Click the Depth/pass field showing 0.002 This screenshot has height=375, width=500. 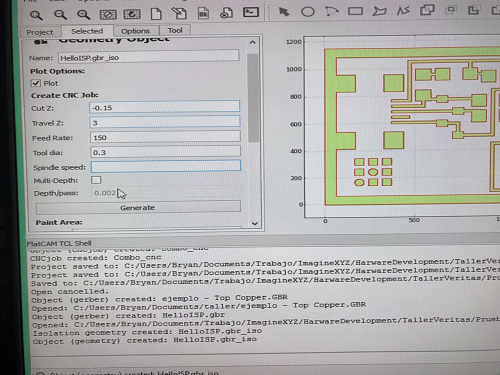click(166, 193)
